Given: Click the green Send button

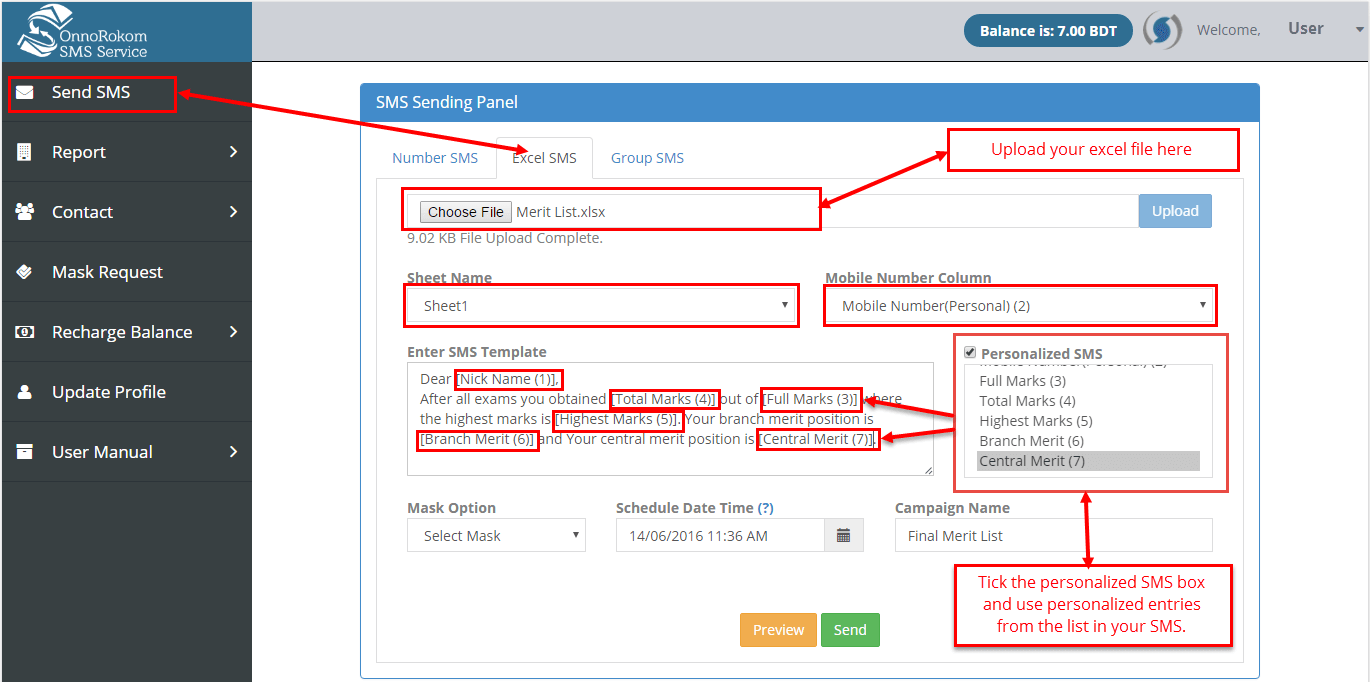Looking at the screenshot, I should (849, 630).
